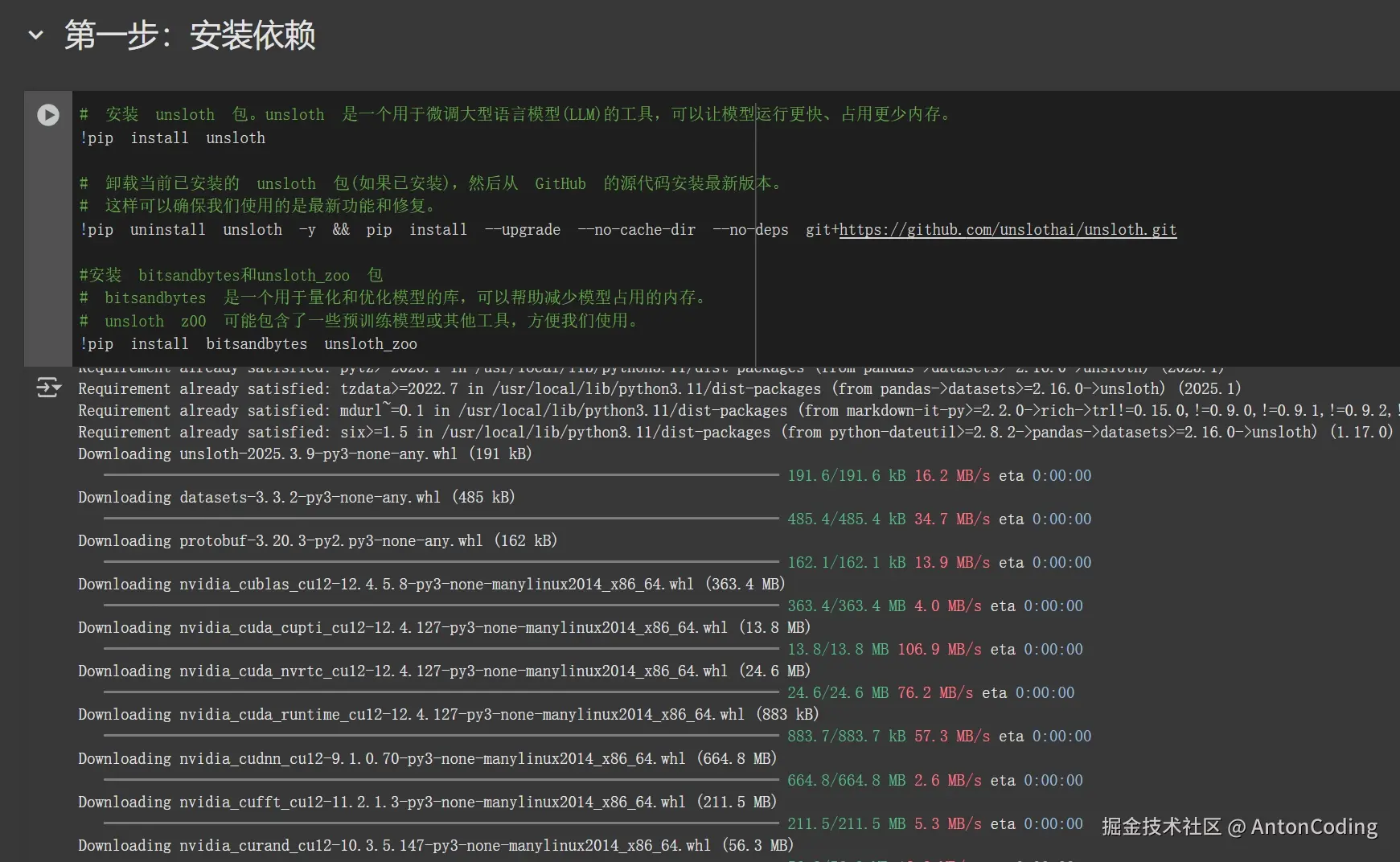Click the "76.2 MB/s" download speed value
This screenshot has width=1400, height=862.
935,693
